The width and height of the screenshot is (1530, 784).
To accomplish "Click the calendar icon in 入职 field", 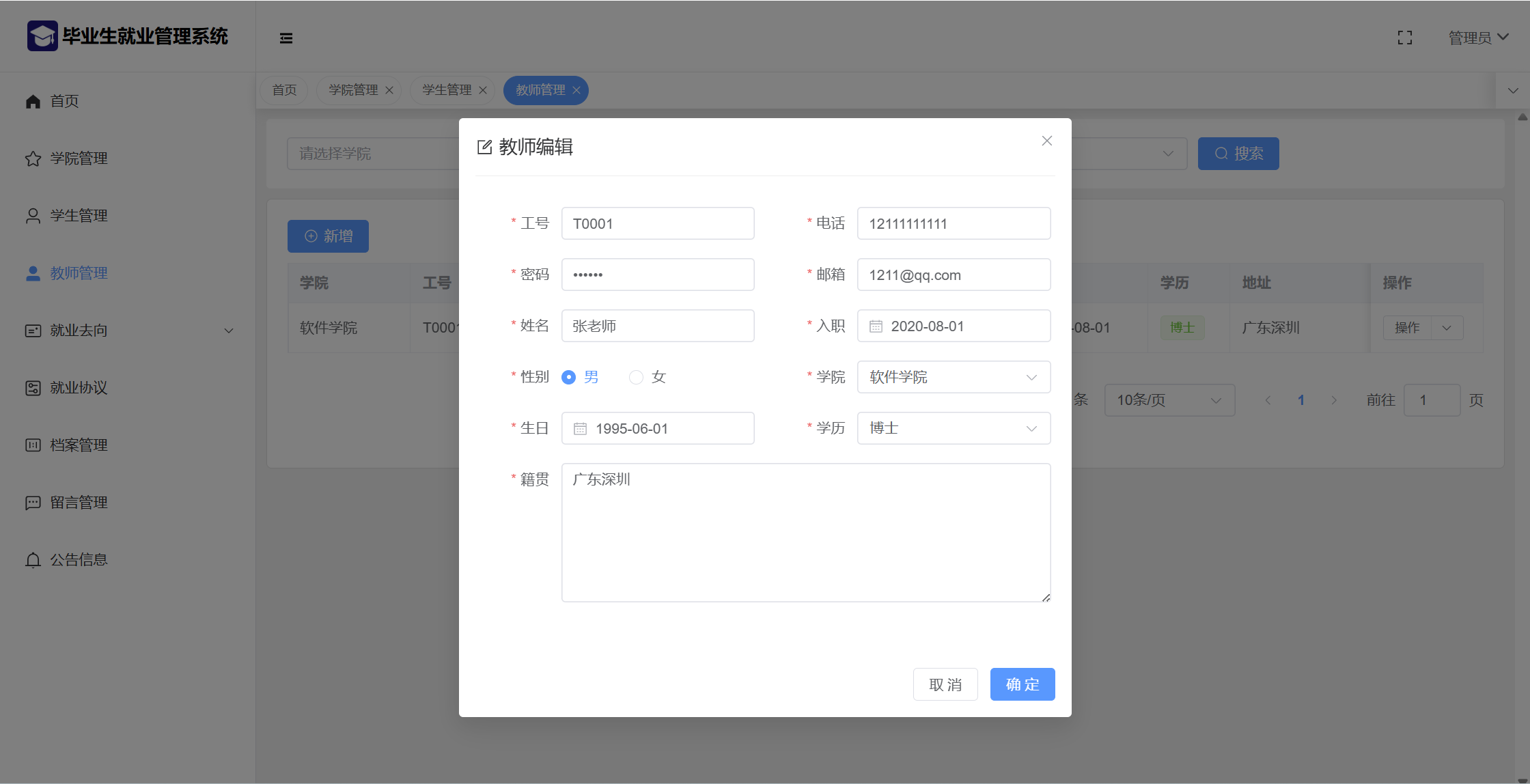I will (876, 326).
